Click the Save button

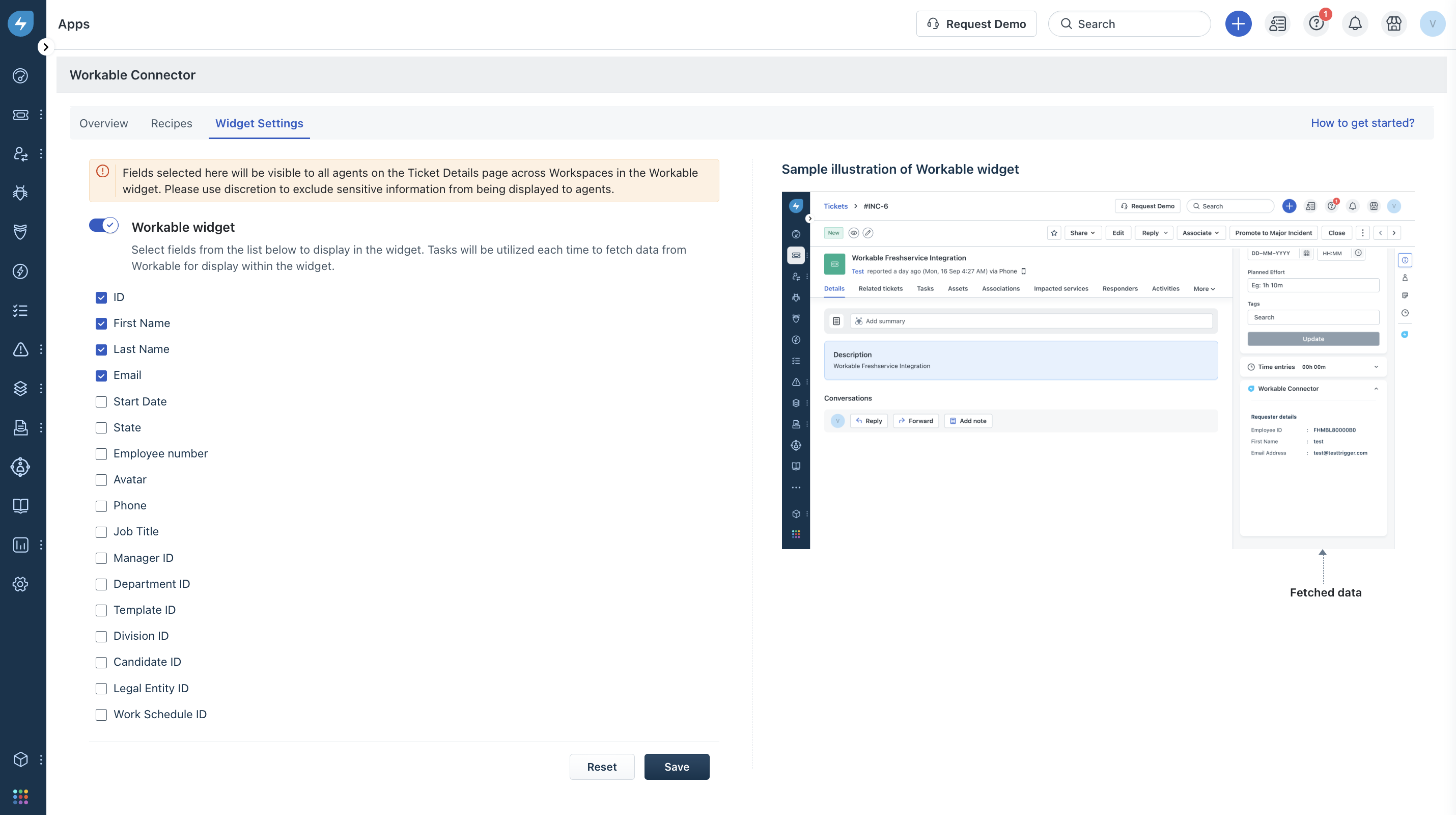676,767
